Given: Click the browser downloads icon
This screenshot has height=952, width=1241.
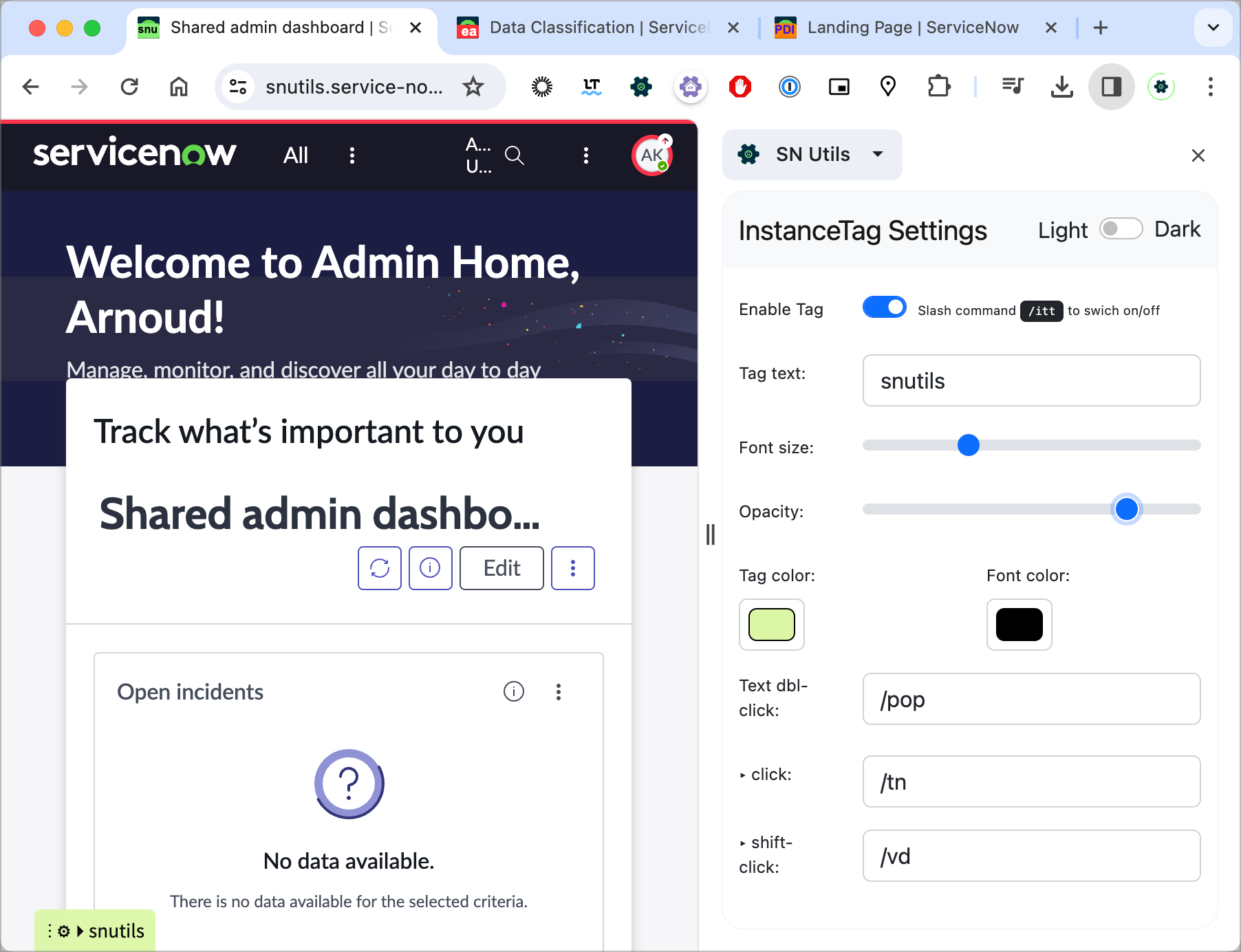Looking at the screenshot, I should click(1061, 87).
